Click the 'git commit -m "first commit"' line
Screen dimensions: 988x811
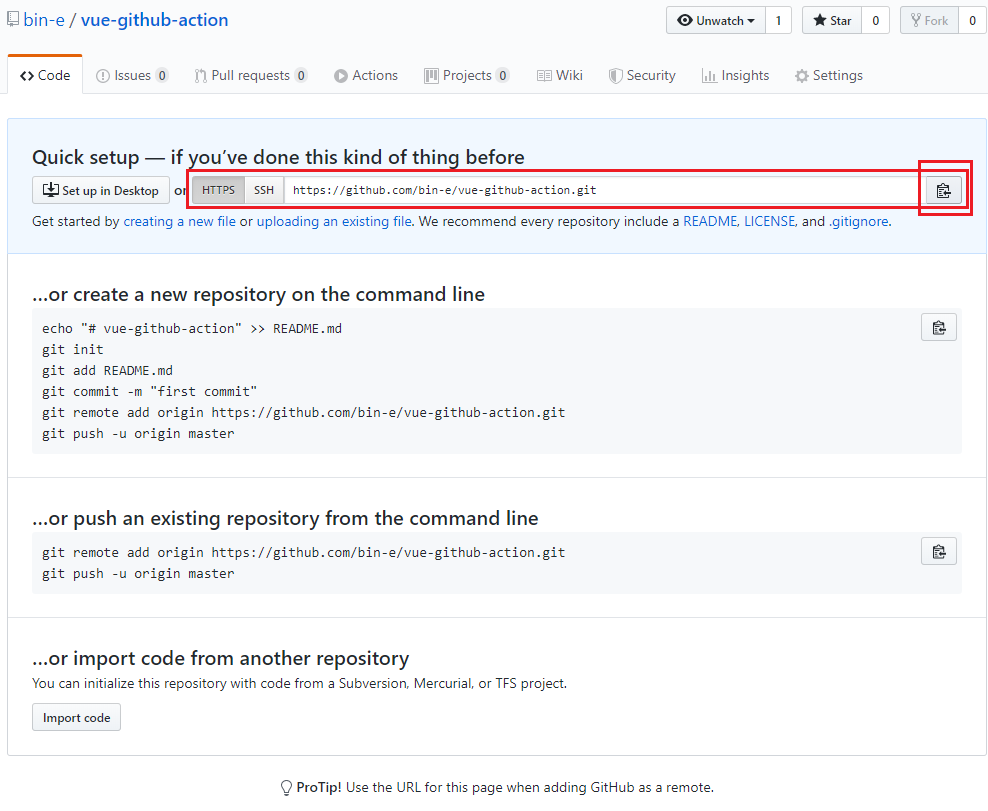coord(149,391)
